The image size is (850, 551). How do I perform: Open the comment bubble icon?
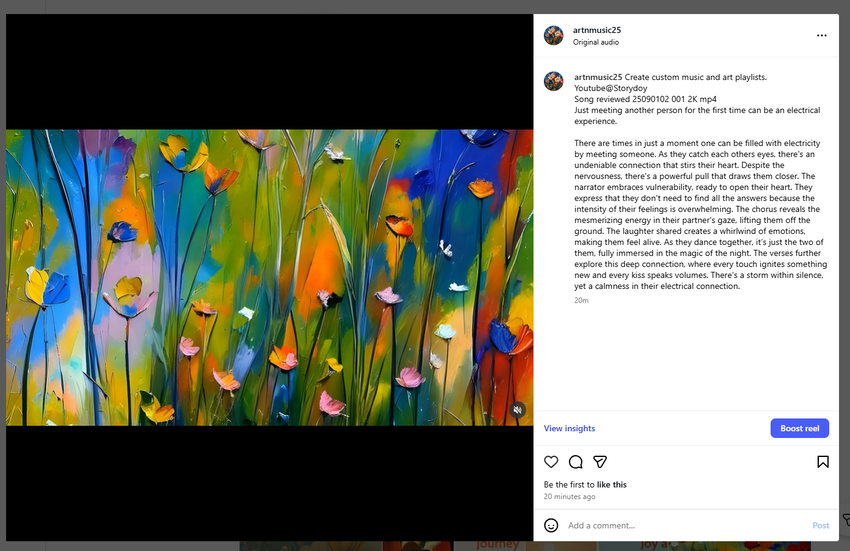pos(575,462)
